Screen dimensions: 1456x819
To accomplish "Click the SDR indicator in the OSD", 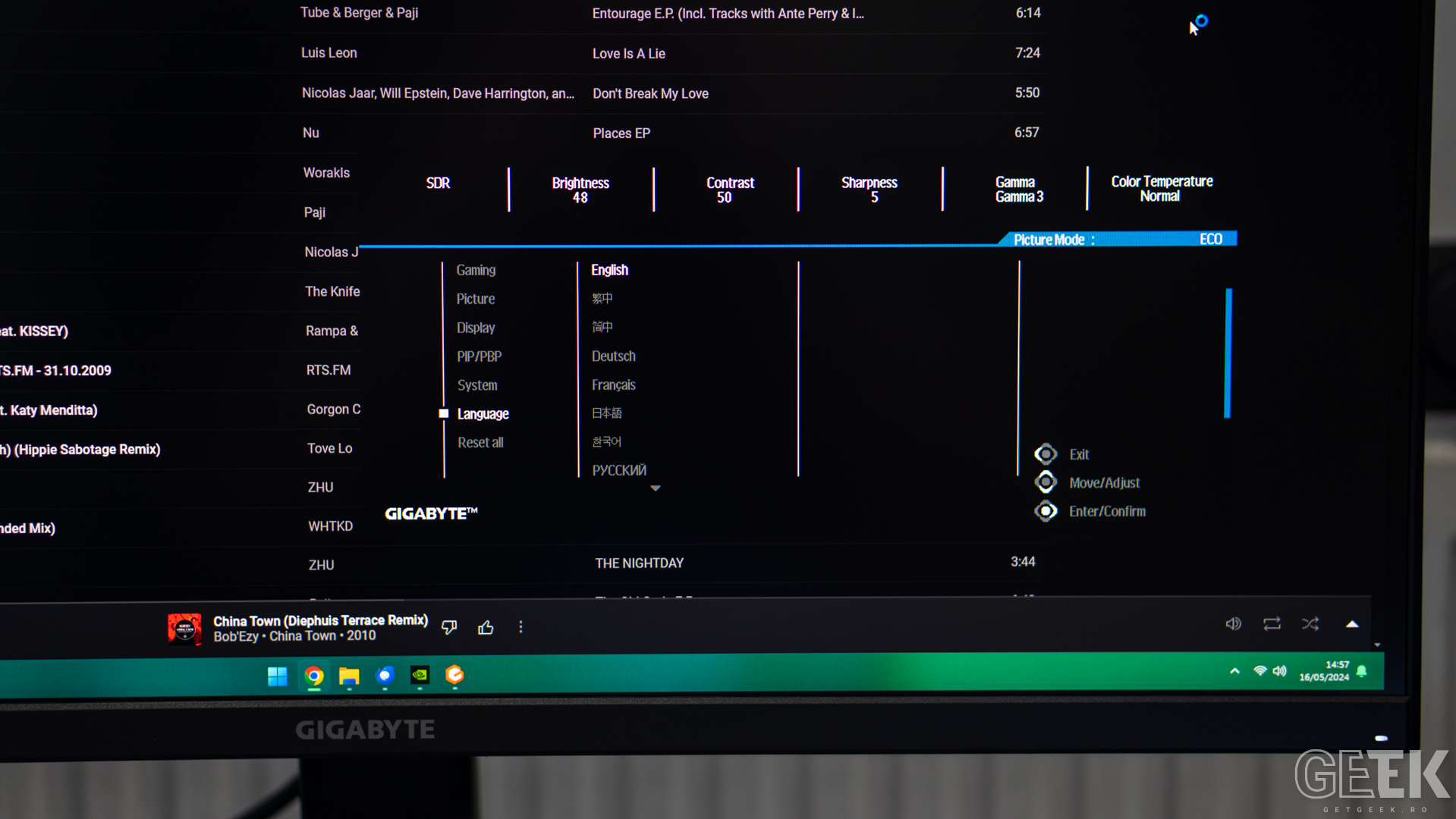I will point(438,184).
